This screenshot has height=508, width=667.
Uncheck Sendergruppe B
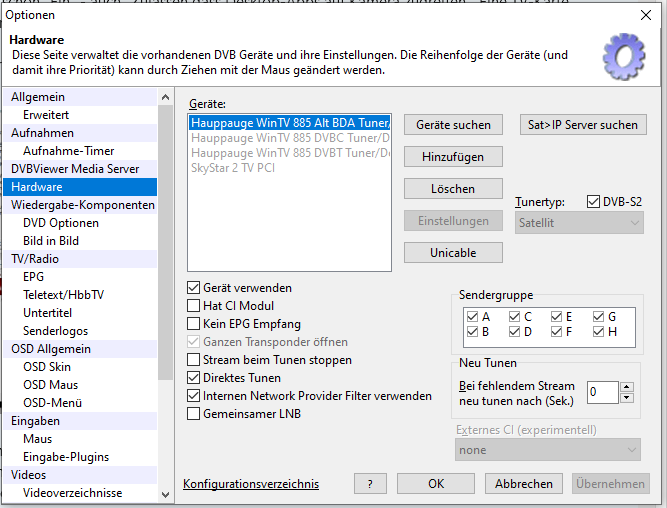coord(472,331)
